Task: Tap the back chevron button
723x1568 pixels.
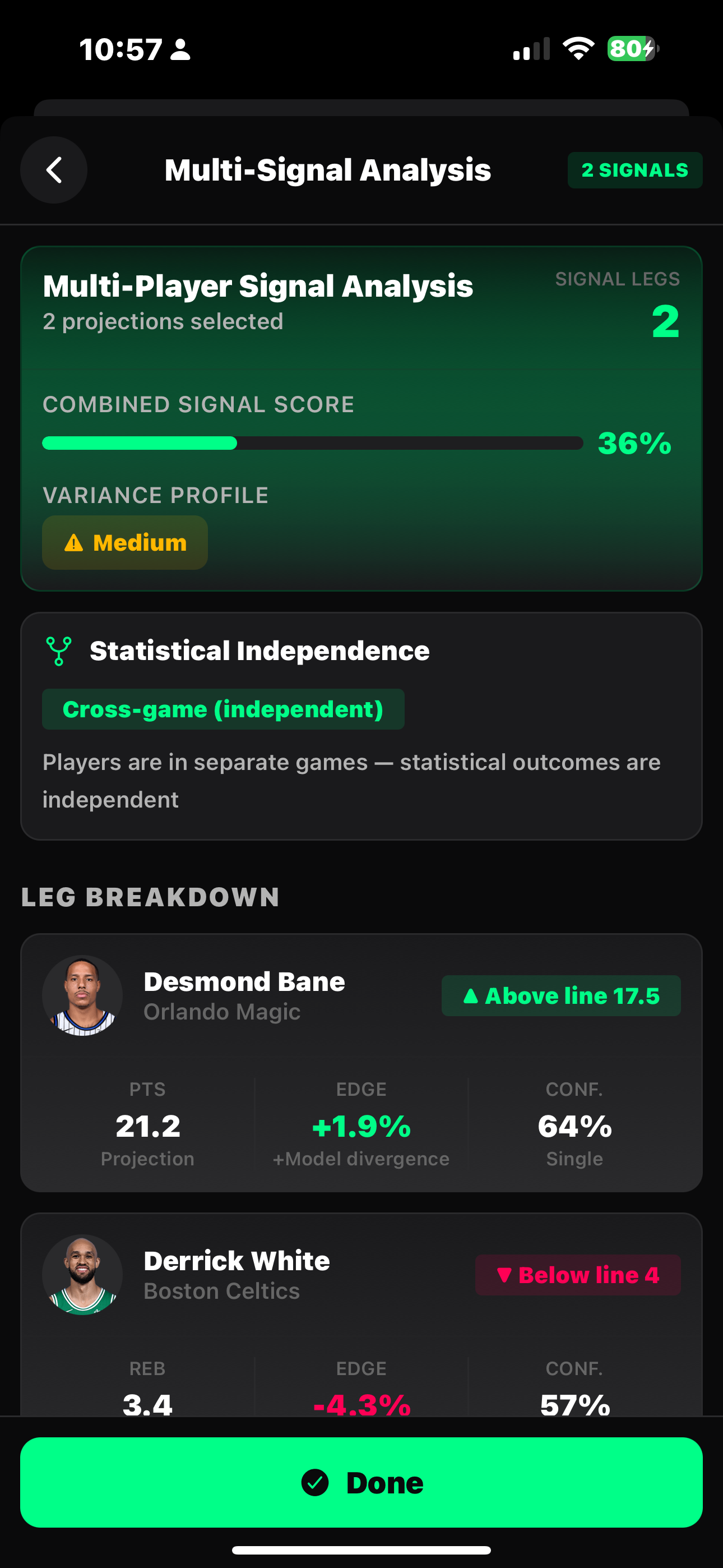Action: 54,170
